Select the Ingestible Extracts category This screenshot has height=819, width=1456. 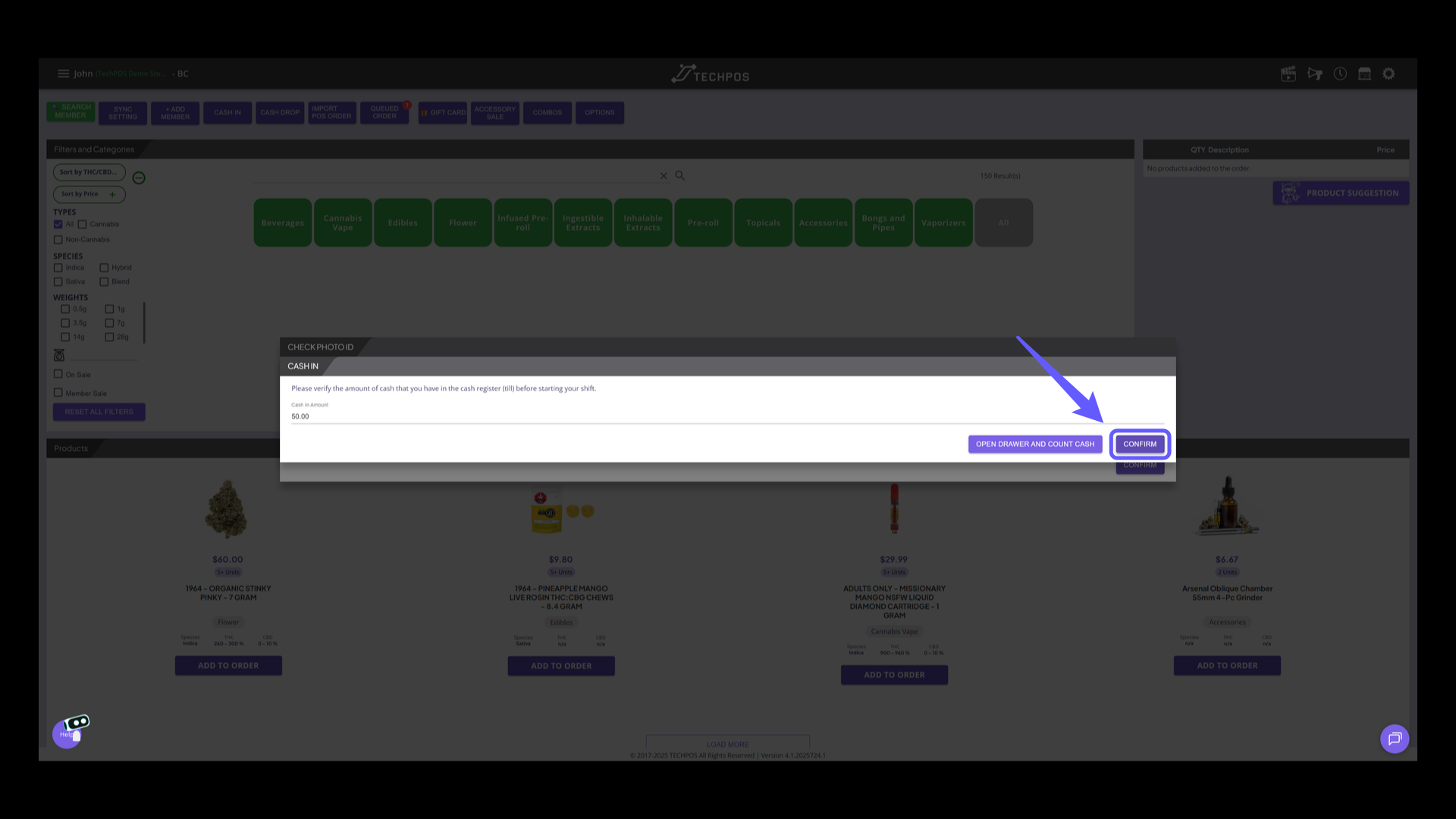coord(583,223)
